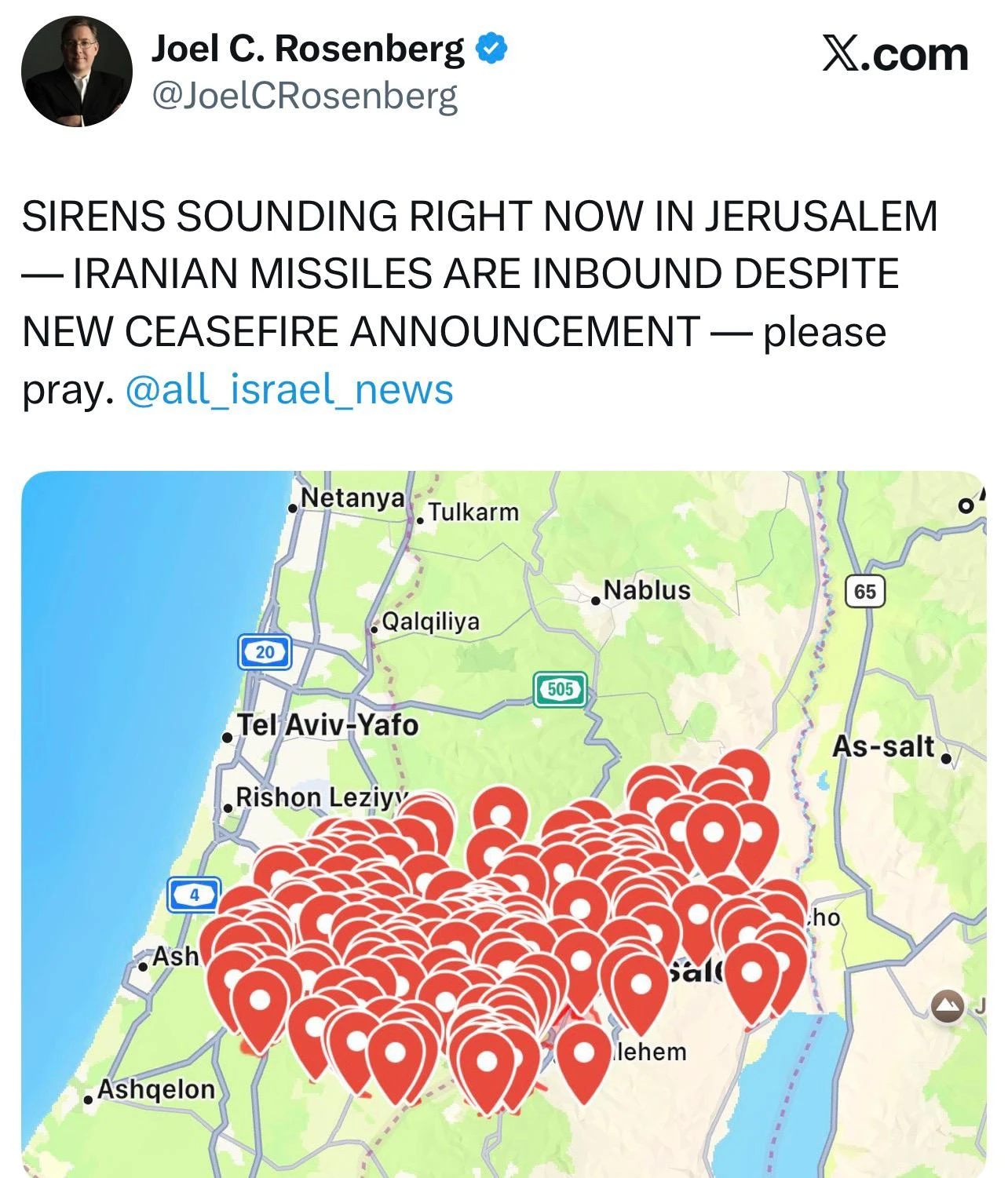Screen dimensions: 1008x1178
Task: Open the Joel C. Rosenberg display name
Action: coord(308,49)
